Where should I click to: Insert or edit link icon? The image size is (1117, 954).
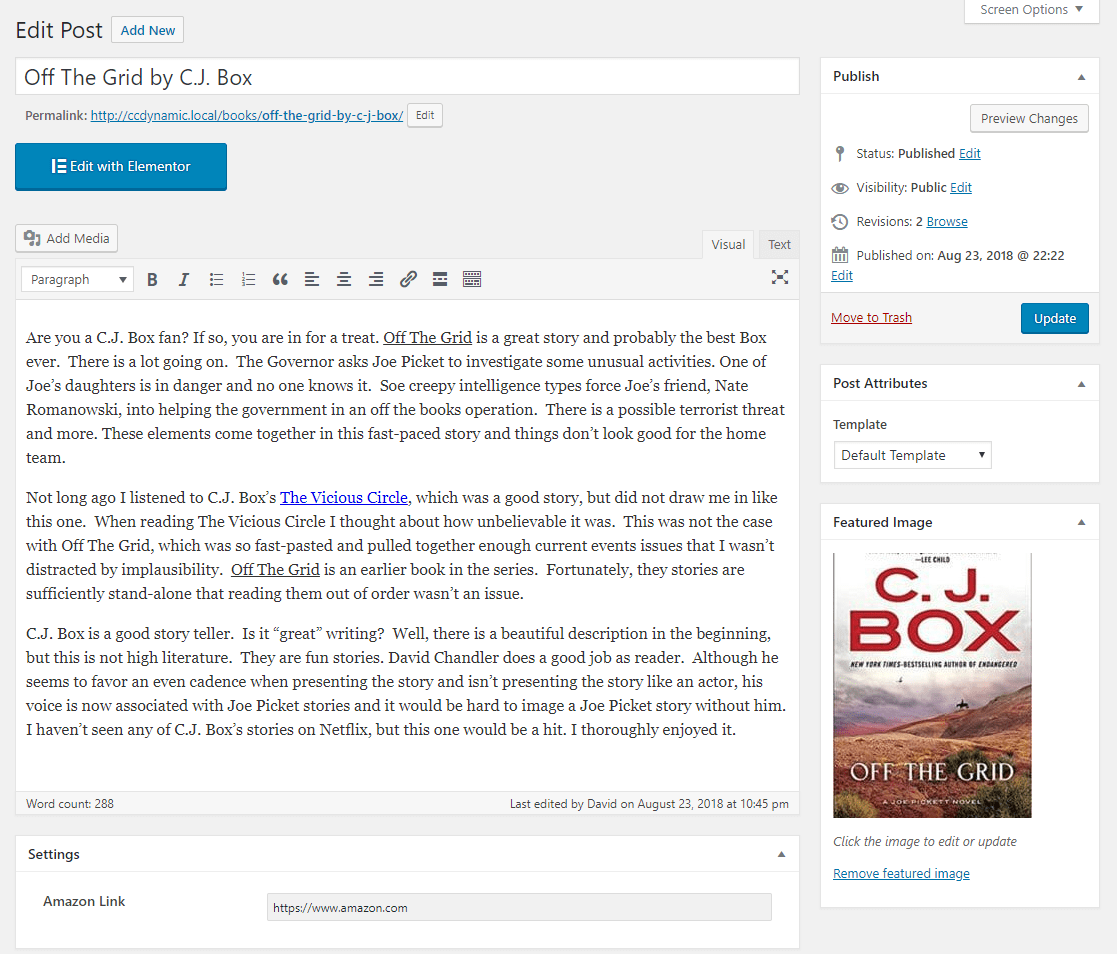click(408, 279)
